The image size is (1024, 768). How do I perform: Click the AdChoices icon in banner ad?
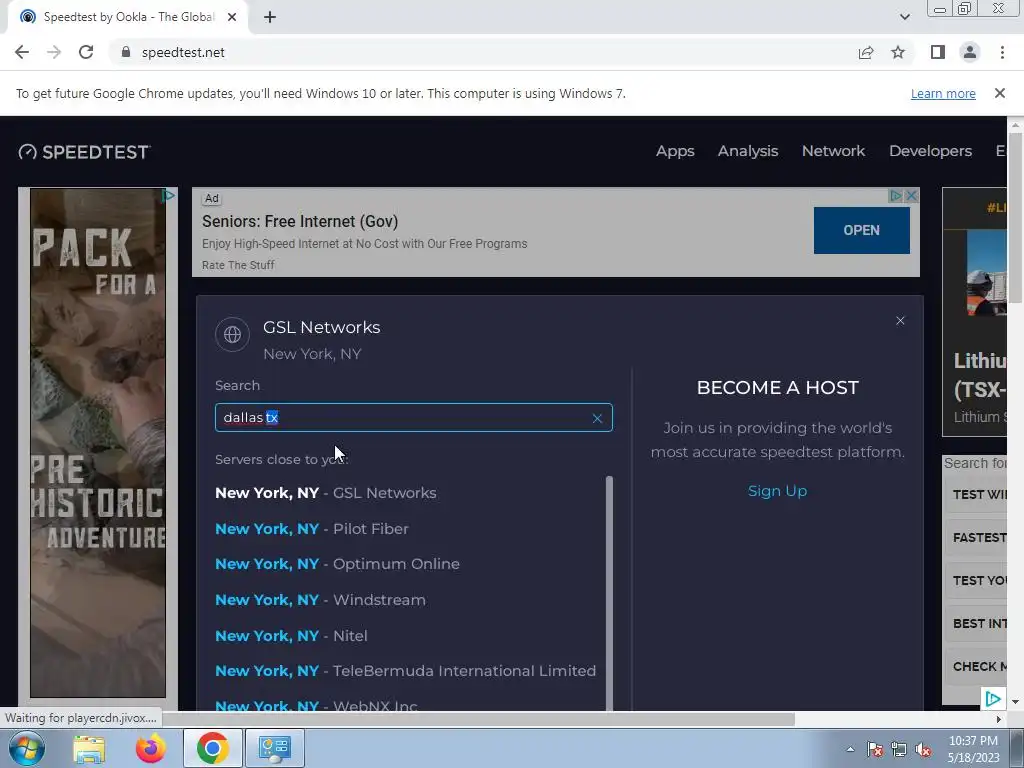click(896, 196)
